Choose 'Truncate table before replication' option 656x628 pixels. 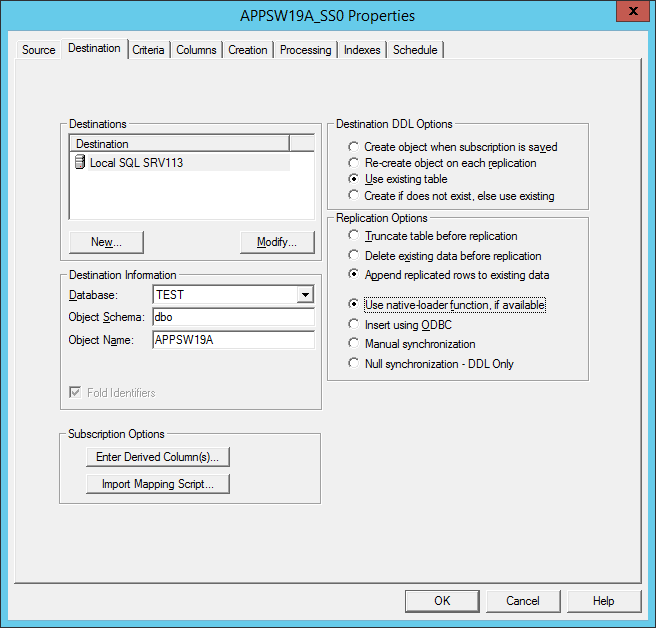point(353,236)
